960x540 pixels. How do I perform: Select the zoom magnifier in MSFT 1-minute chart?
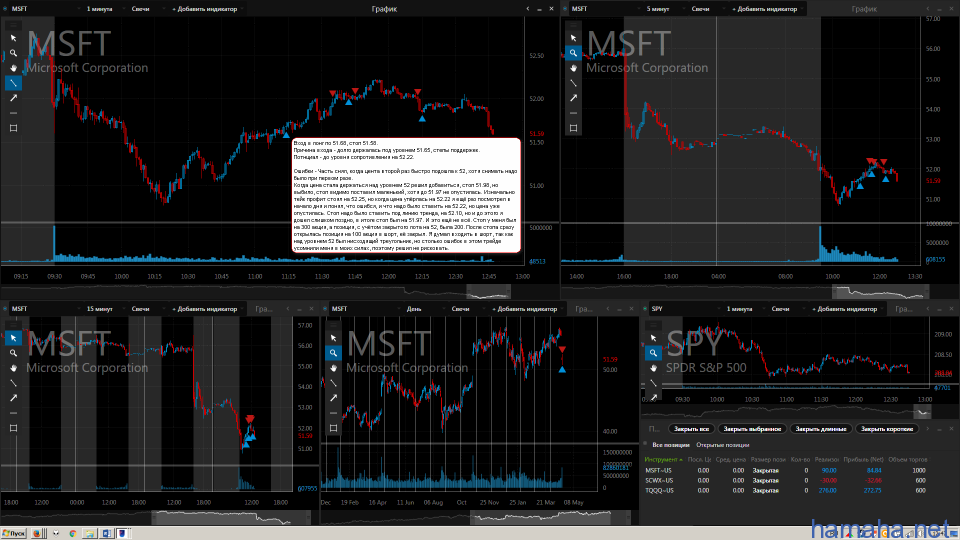(x=13, y=53)
